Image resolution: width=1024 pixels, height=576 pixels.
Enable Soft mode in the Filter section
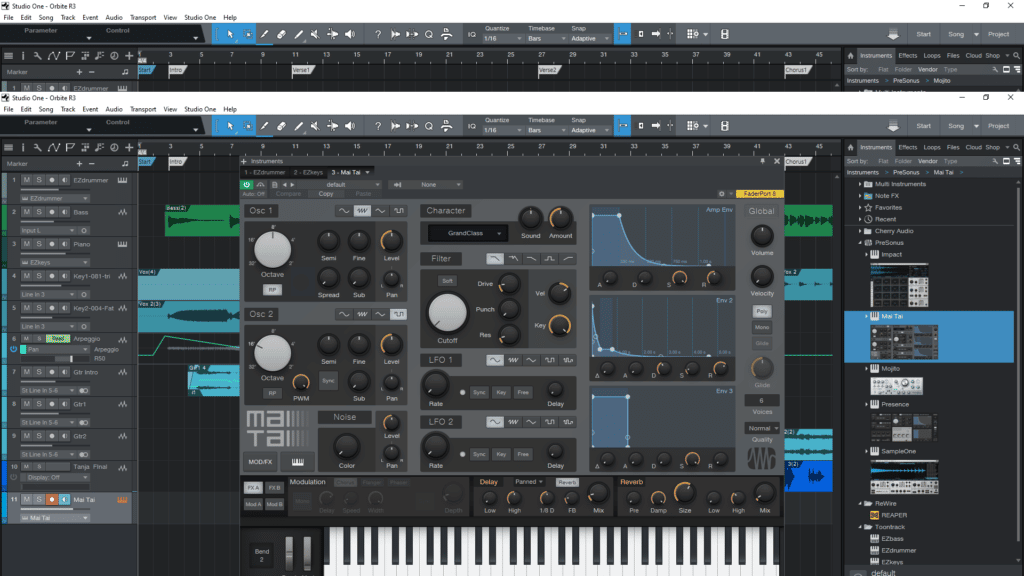[x=447, y=281]
